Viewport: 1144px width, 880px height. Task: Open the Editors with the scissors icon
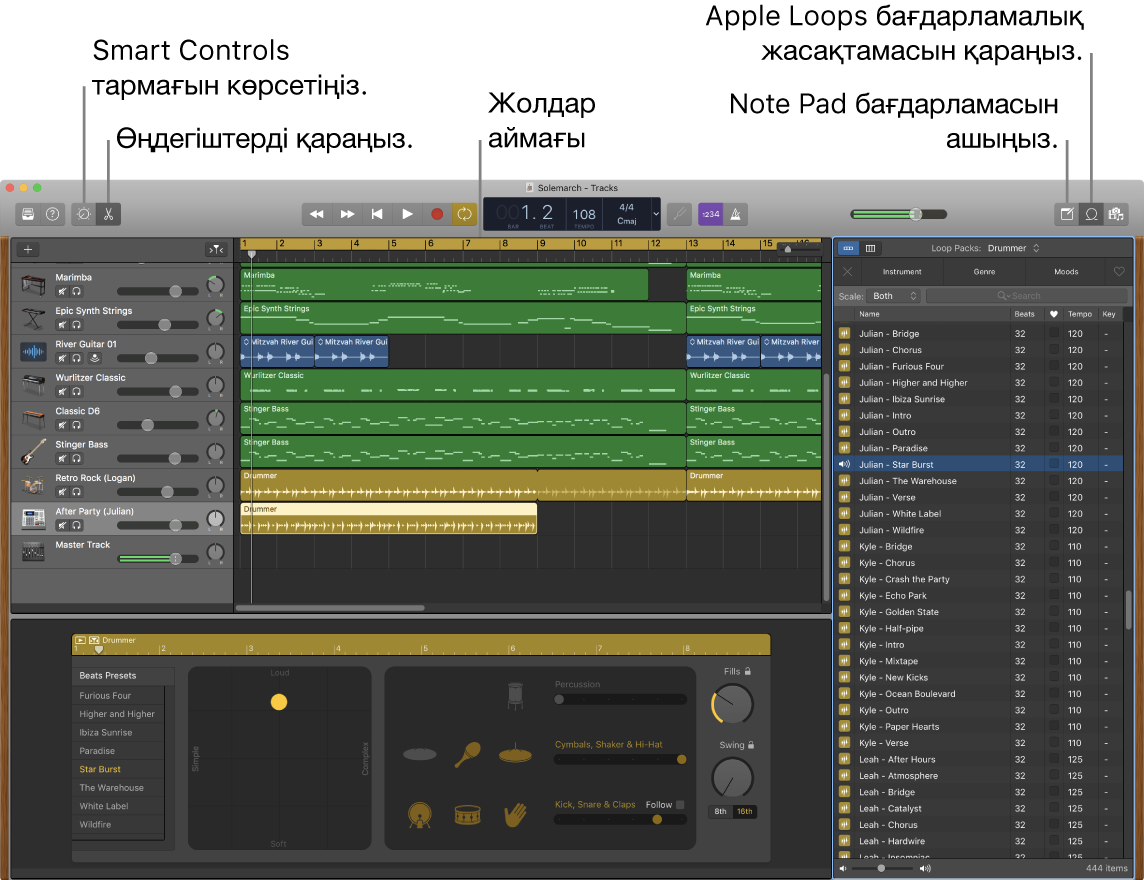coord(108,213)
